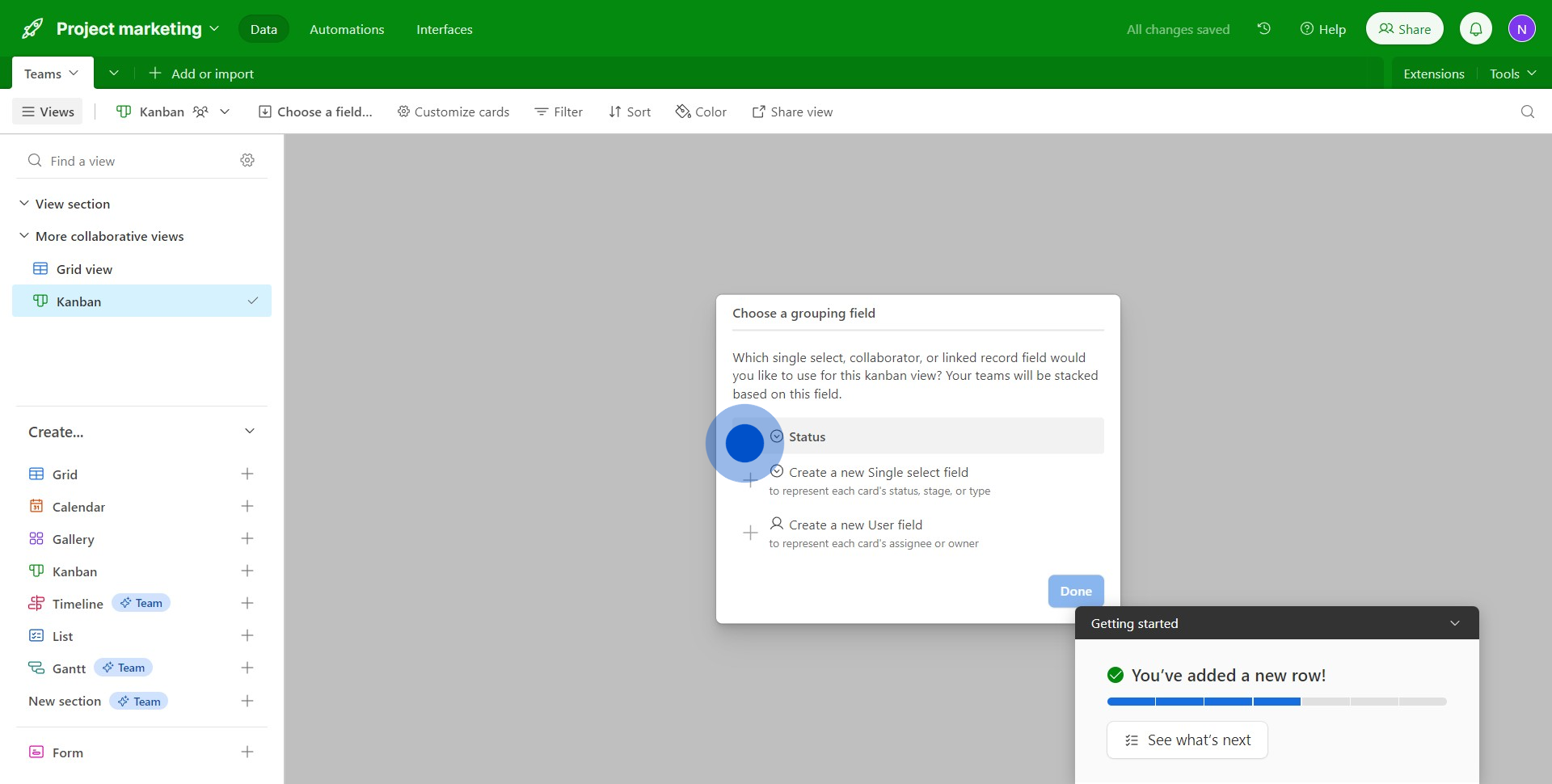Click the Done button in the dialog
Screen dimensions: 1552x784
point(1075,592)
